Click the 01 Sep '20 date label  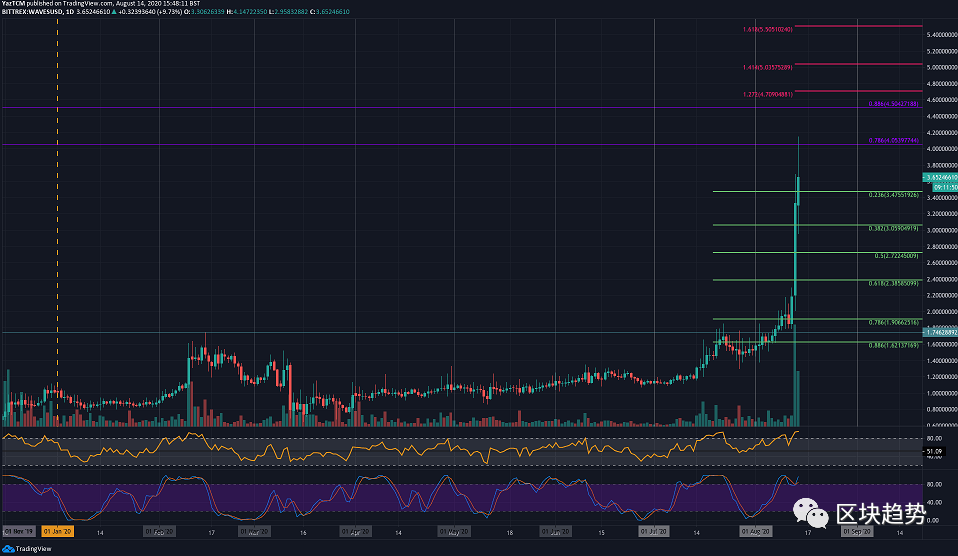(x=857, y=532)
